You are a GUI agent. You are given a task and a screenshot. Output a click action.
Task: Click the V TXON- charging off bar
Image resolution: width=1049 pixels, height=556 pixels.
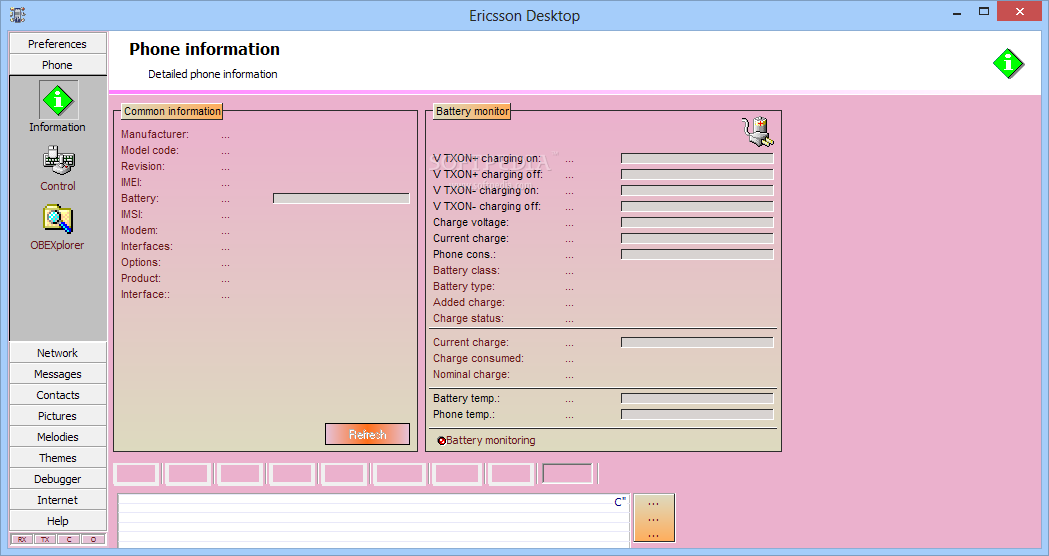point(697,207)
